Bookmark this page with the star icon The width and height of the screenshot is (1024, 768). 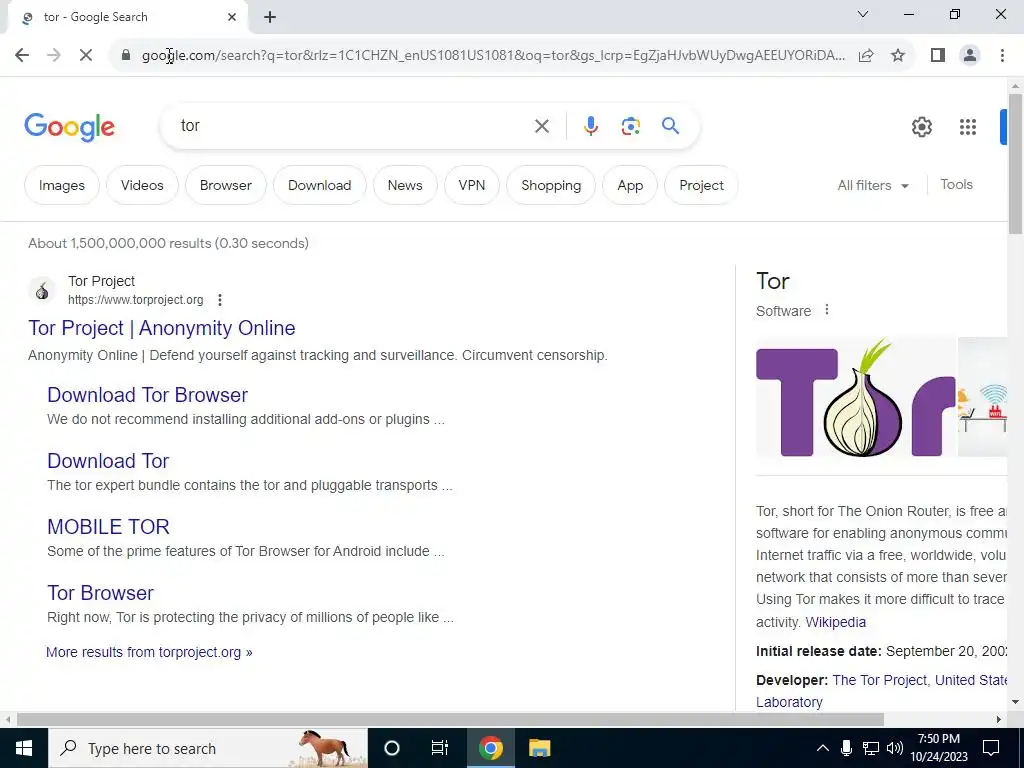coord(898,55)
